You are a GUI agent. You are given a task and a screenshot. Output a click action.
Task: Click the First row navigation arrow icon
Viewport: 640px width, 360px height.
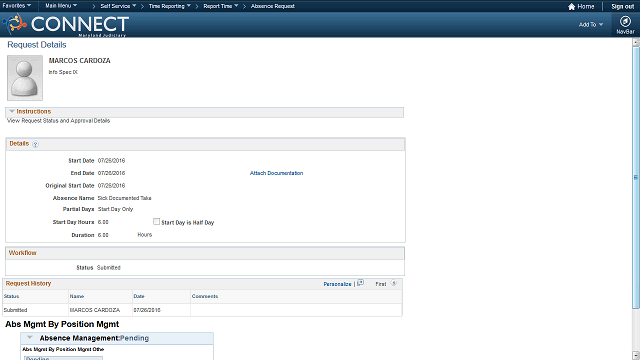pos(393,283)
